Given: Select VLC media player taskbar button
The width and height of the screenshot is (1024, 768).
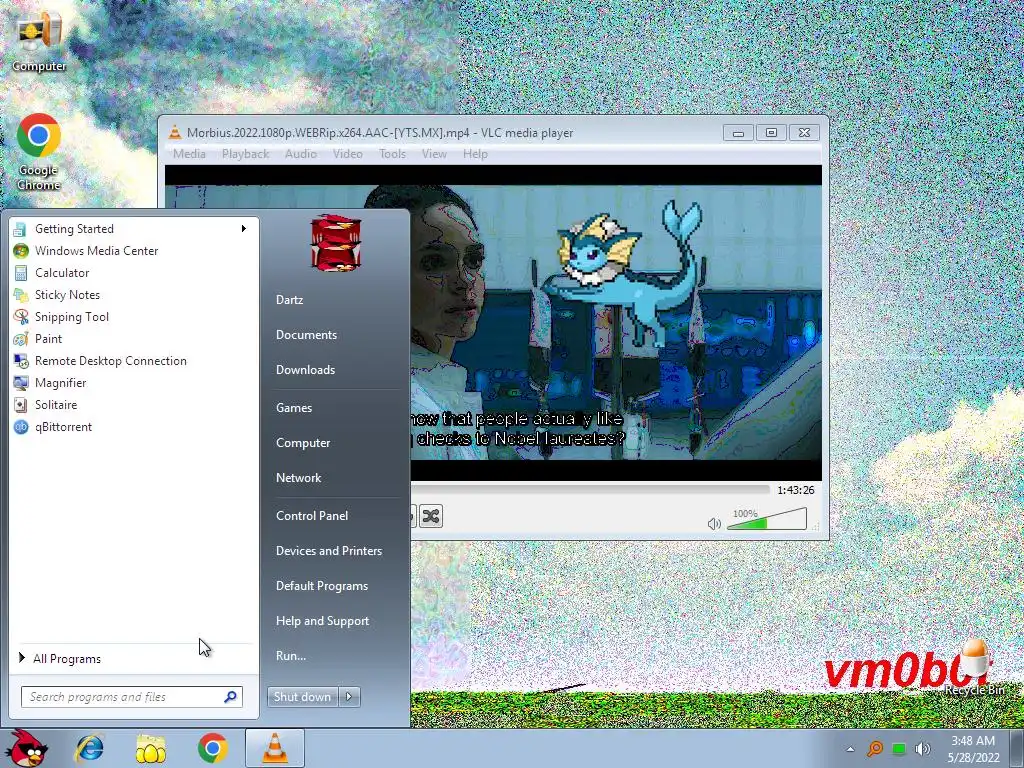Looking at the screenshot, I should 275,748.
